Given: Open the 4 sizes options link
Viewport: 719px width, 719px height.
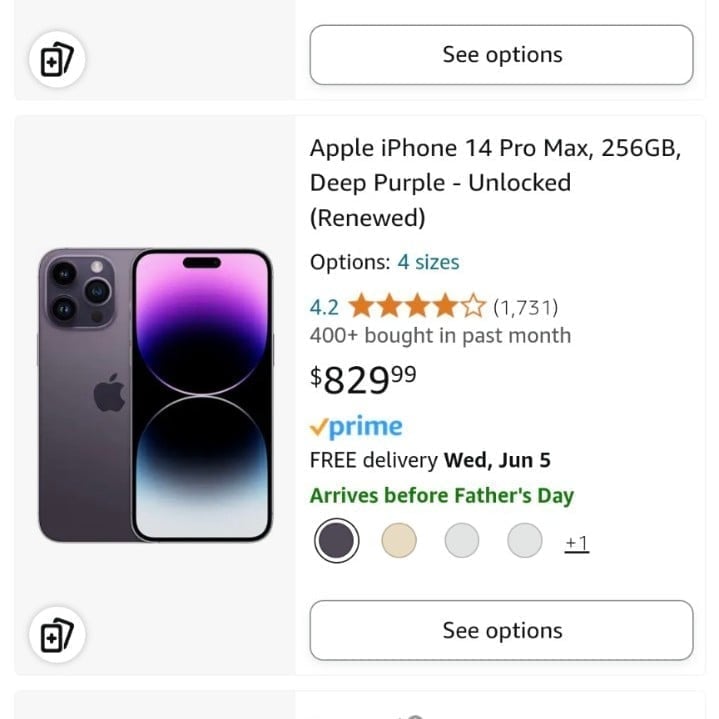Looking at the screenshot, I should pos(428,262).
